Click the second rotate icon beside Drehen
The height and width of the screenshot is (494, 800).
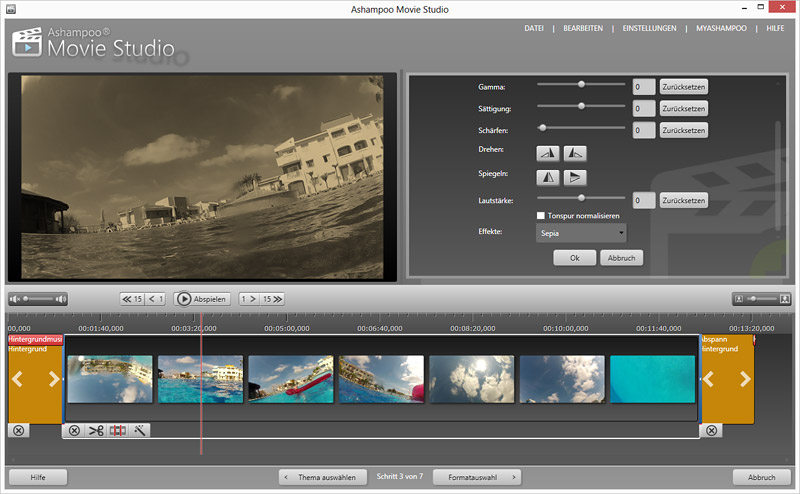(575, 153)
